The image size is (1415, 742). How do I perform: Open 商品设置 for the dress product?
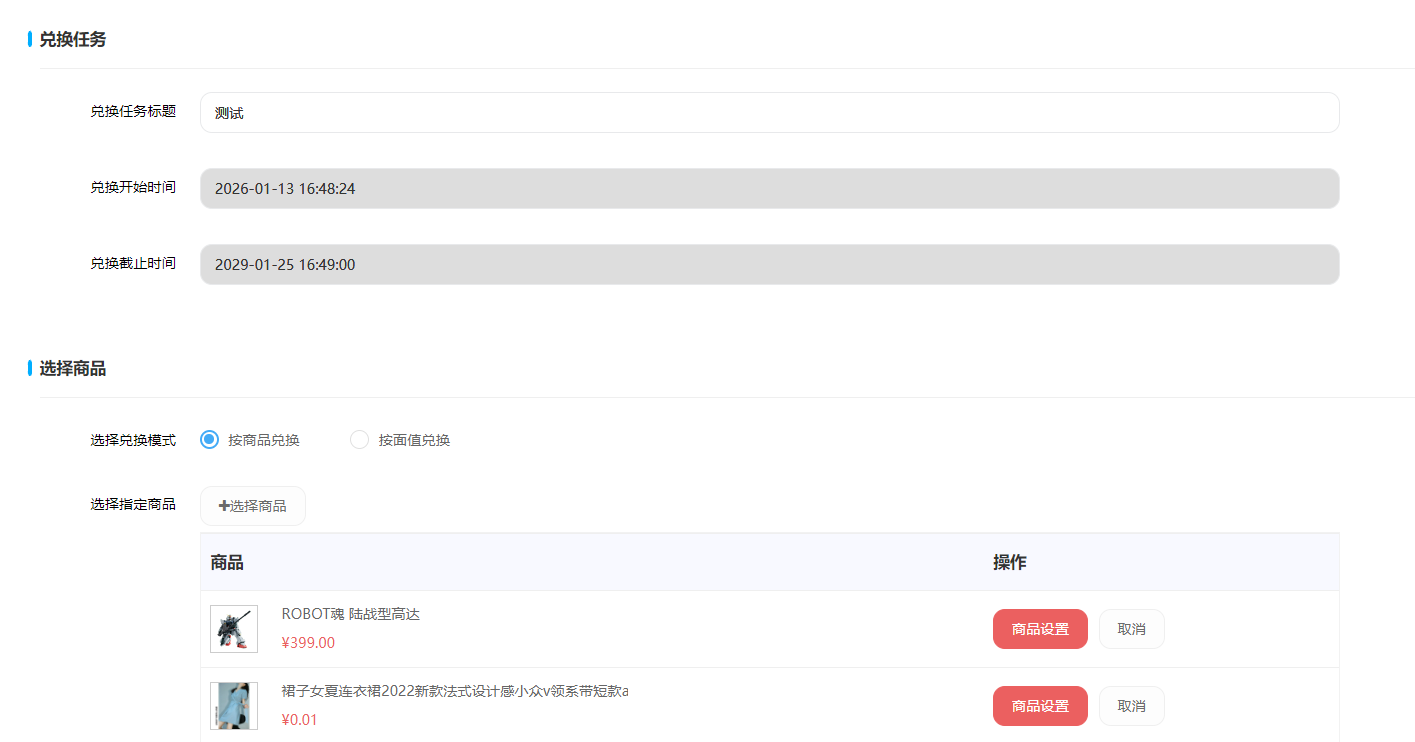[1040, 705]
